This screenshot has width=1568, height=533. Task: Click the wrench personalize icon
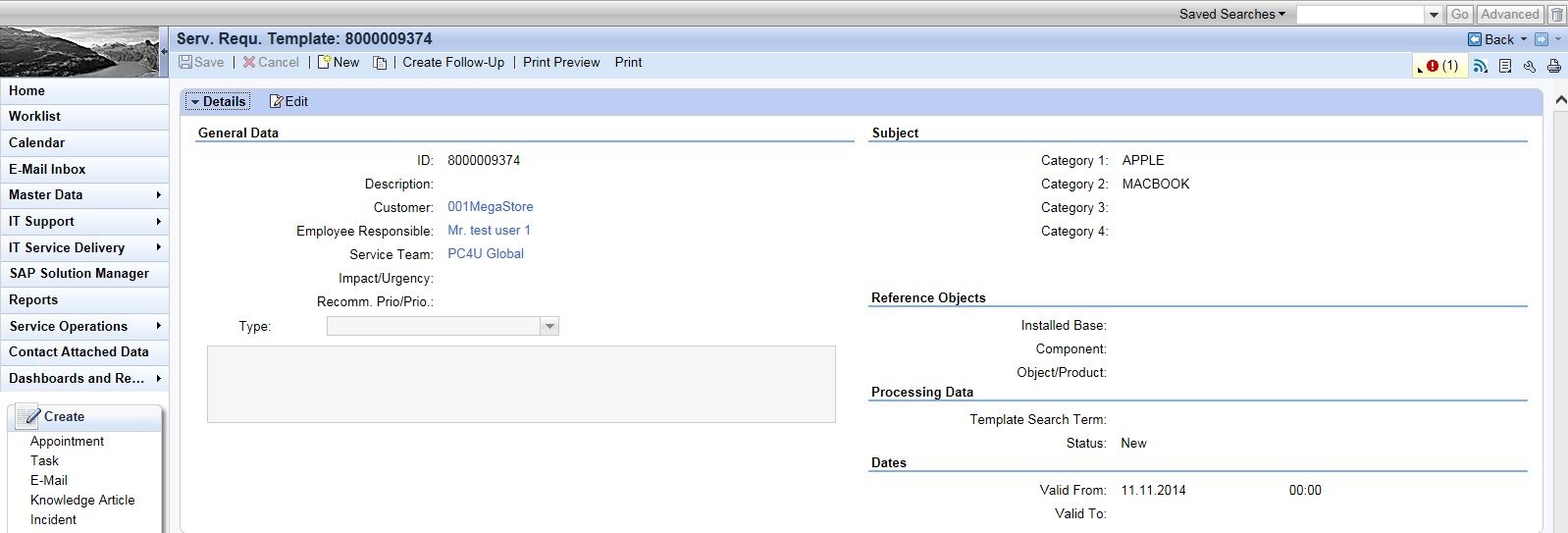point(1530,66)
